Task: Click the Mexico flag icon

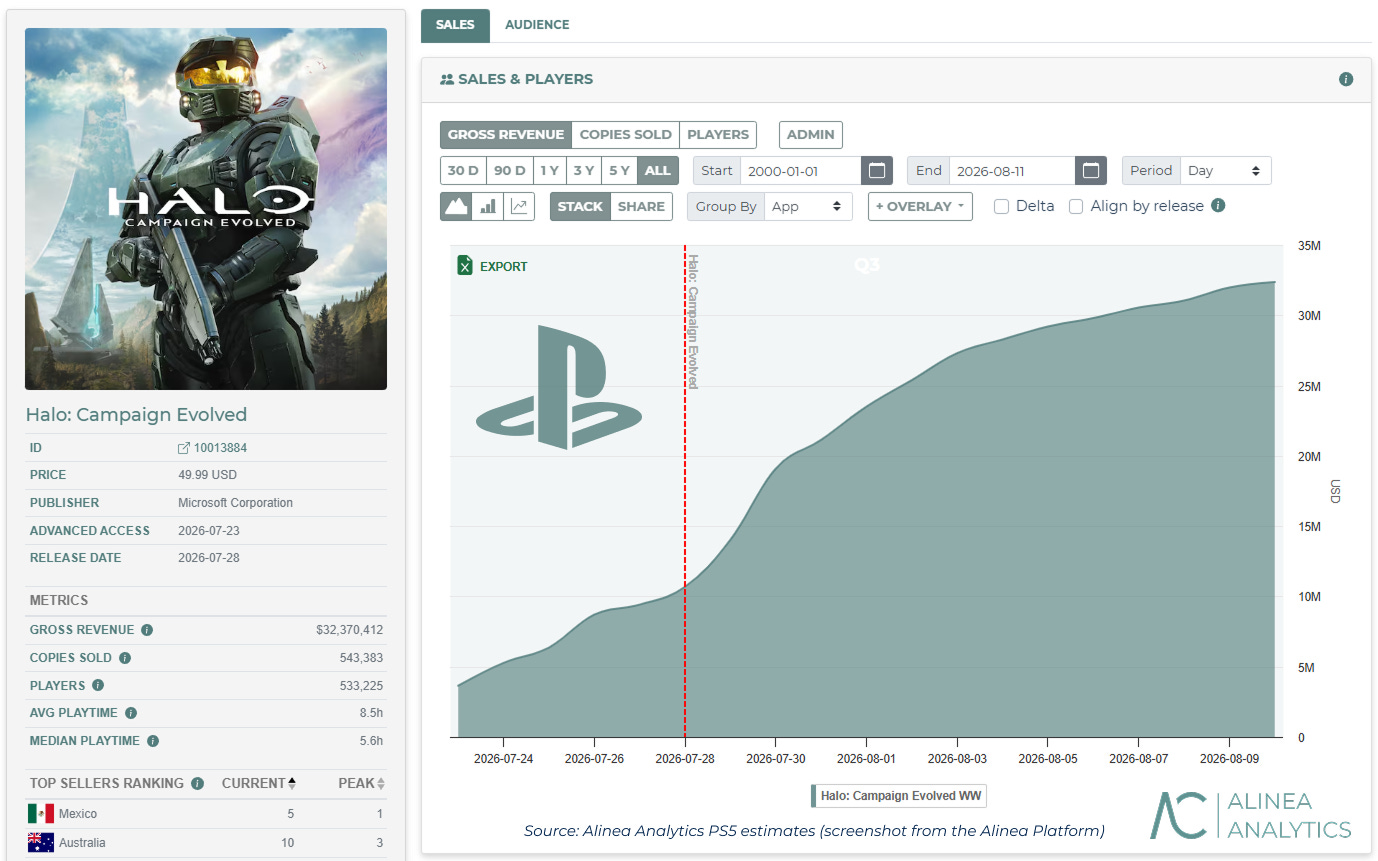Action: click(x=41, y=814)
